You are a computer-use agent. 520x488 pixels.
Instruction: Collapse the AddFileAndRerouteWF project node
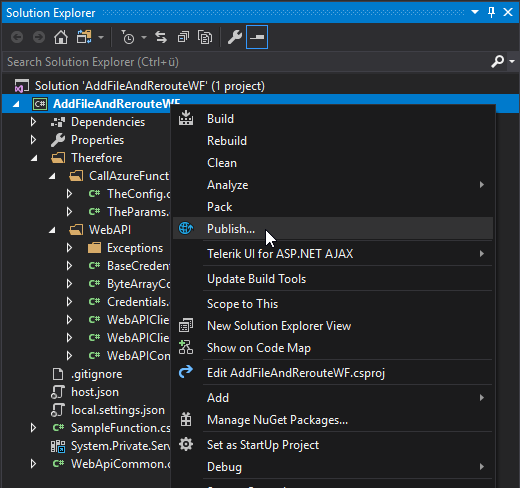click(16, 104)
